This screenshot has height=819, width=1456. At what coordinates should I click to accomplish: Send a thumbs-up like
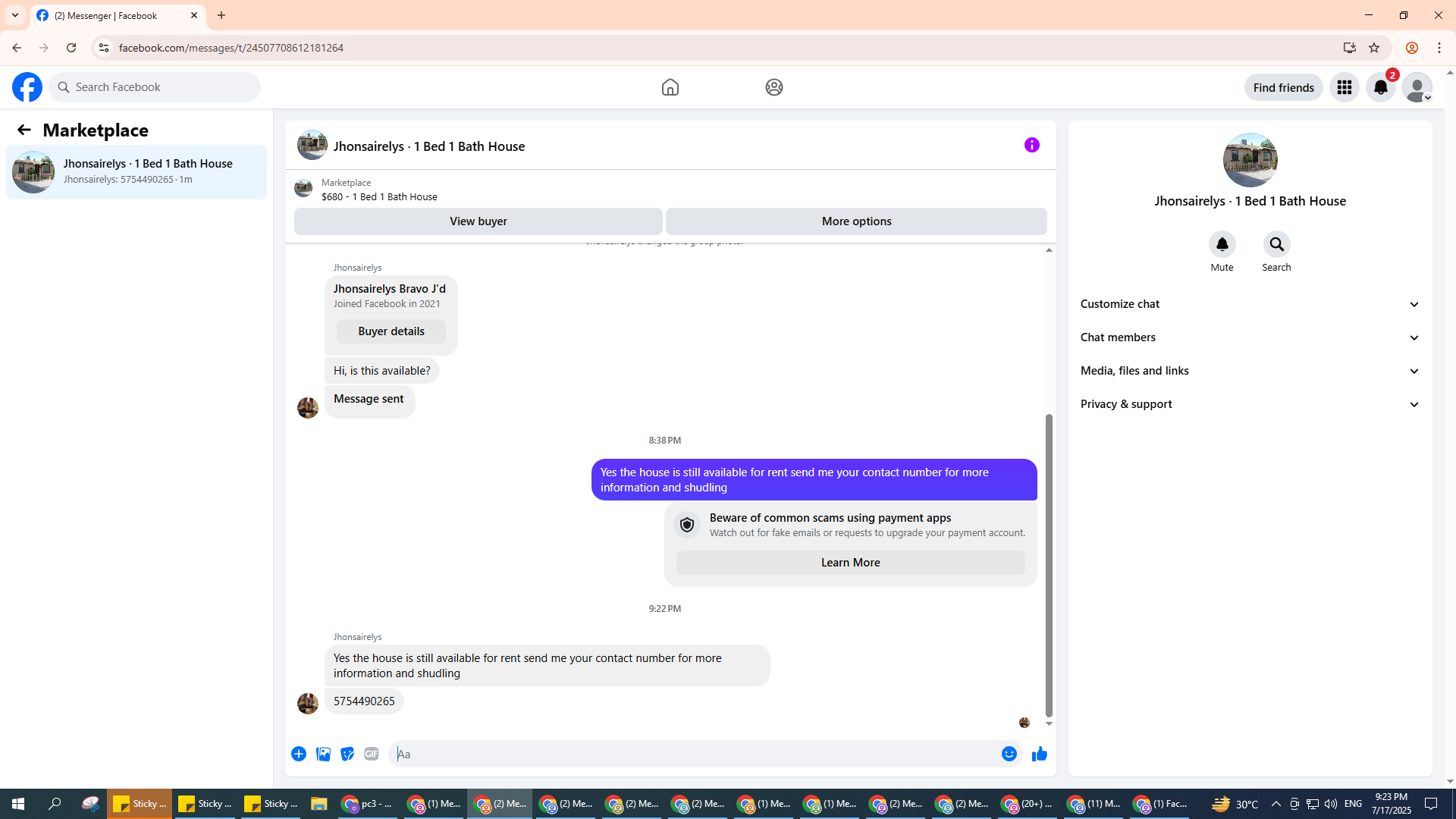[1039, 754]
